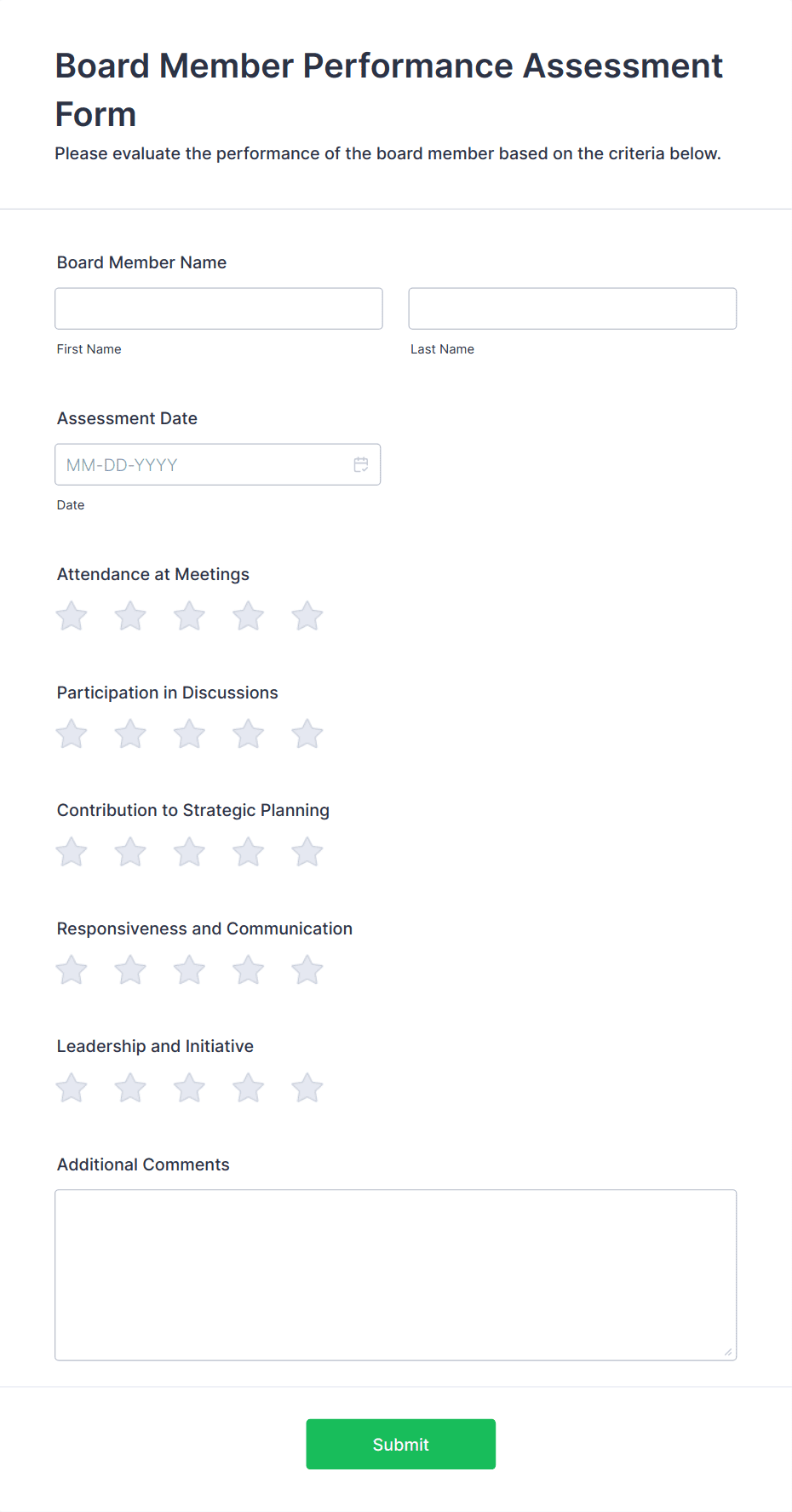Pick fifth star for Contribution to Strategic Planning

(307, 852)
